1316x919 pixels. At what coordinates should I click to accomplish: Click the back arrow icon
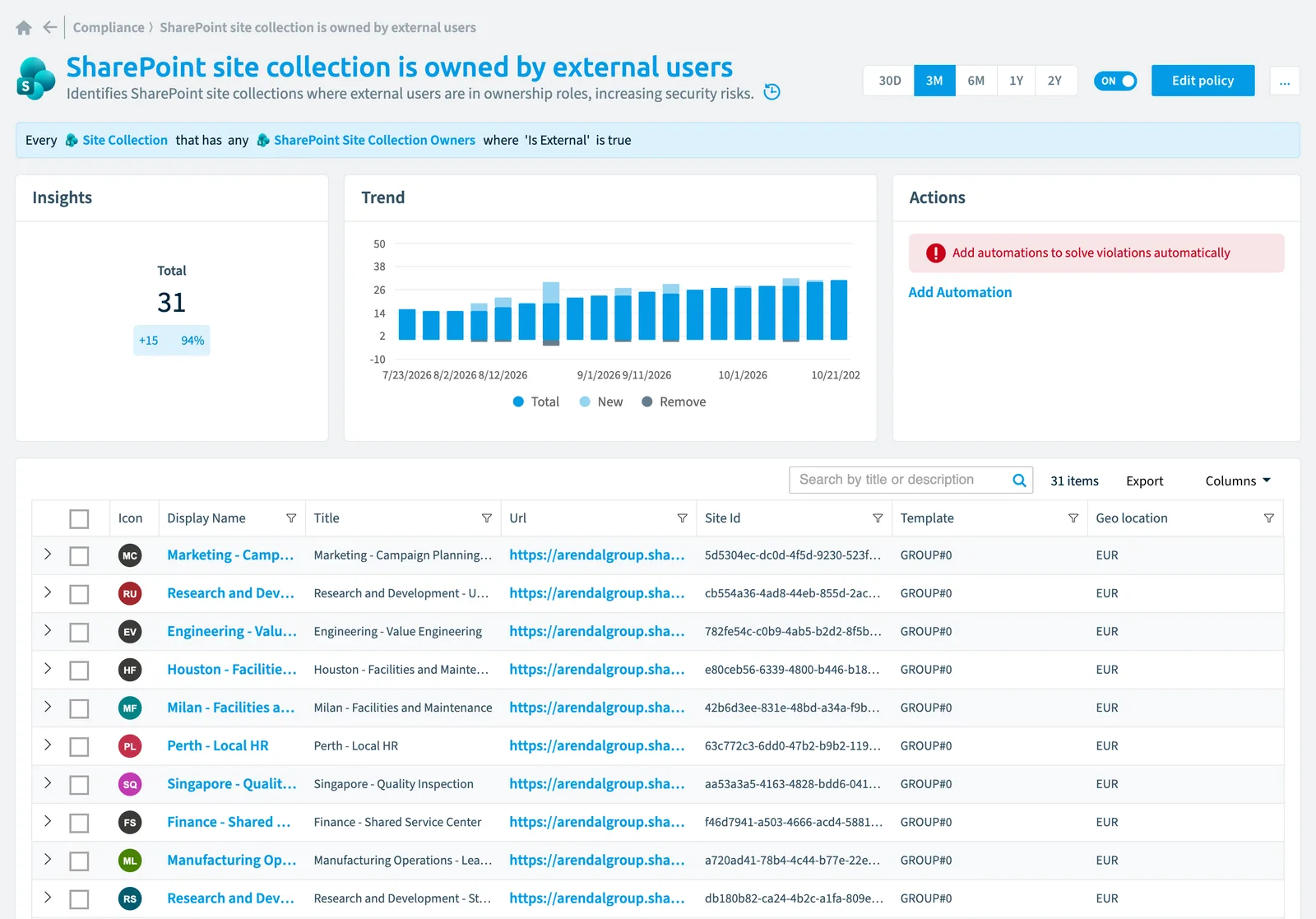pos(50,27)
